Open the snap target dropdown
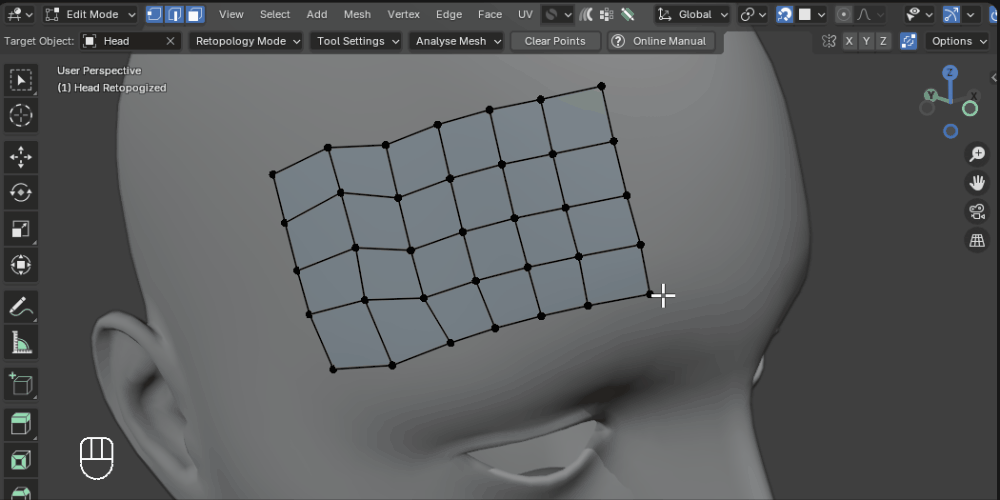The height and width of the screenshot is (500, 1000). click(811, 14)
